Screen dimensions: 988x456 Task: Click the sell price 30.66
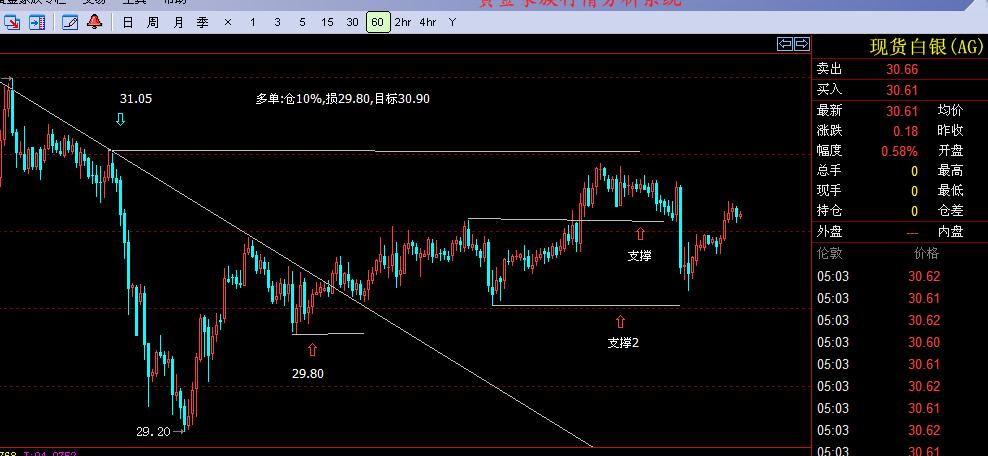point(902,70)
